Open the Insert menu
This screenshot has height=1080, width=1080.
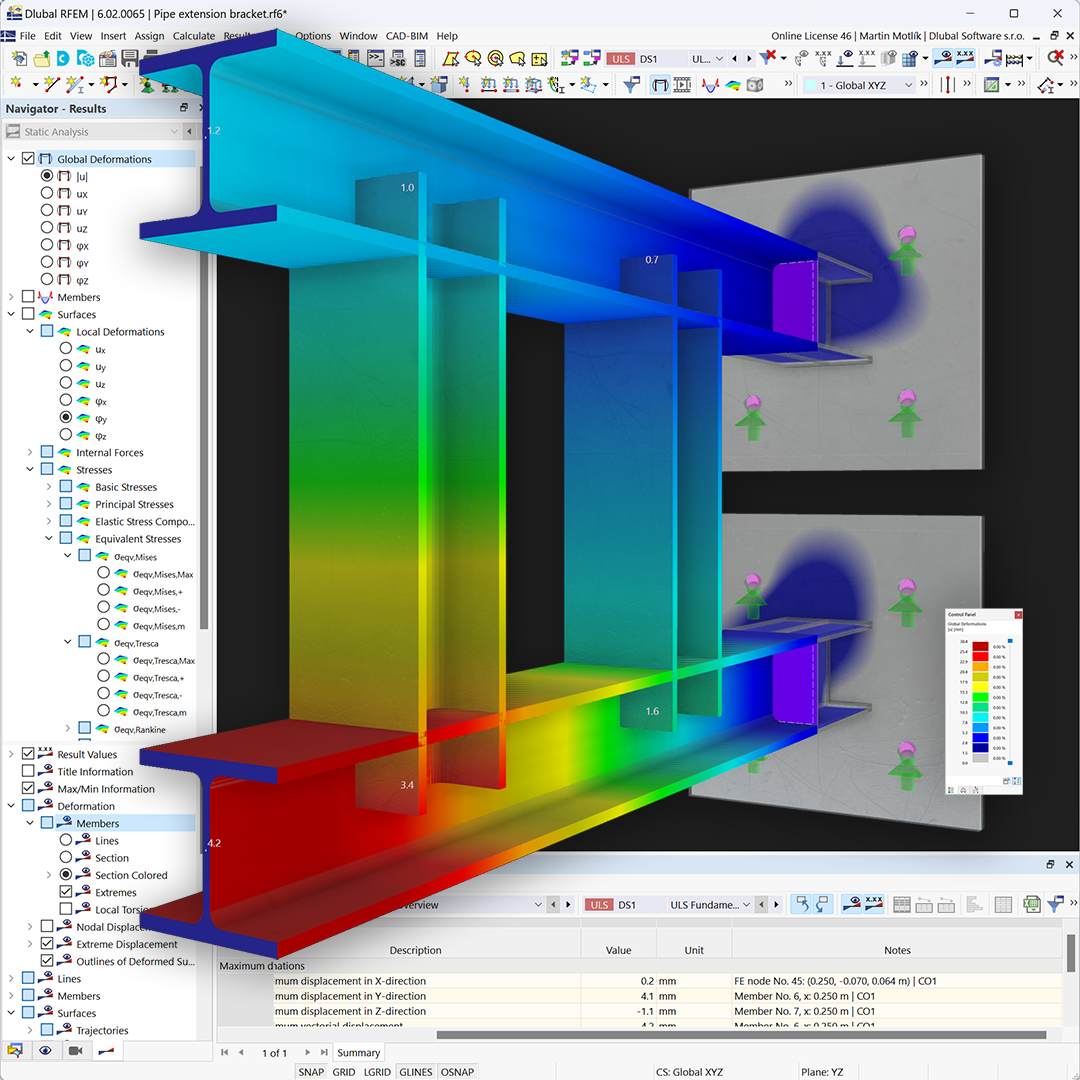(113, 36)
